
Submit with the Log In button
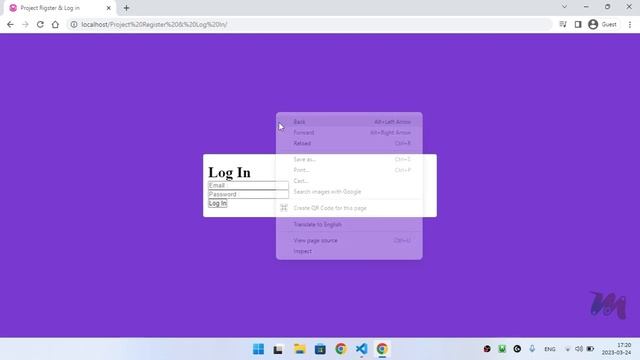218,203
